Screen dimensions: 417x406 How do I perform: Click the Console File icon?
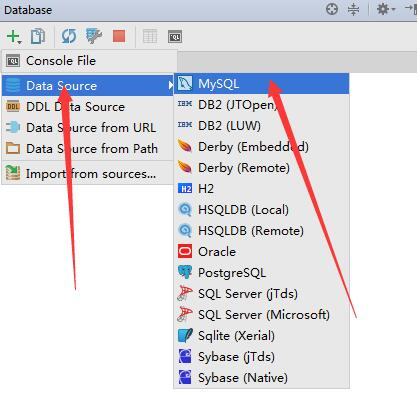tap(13, 61)
